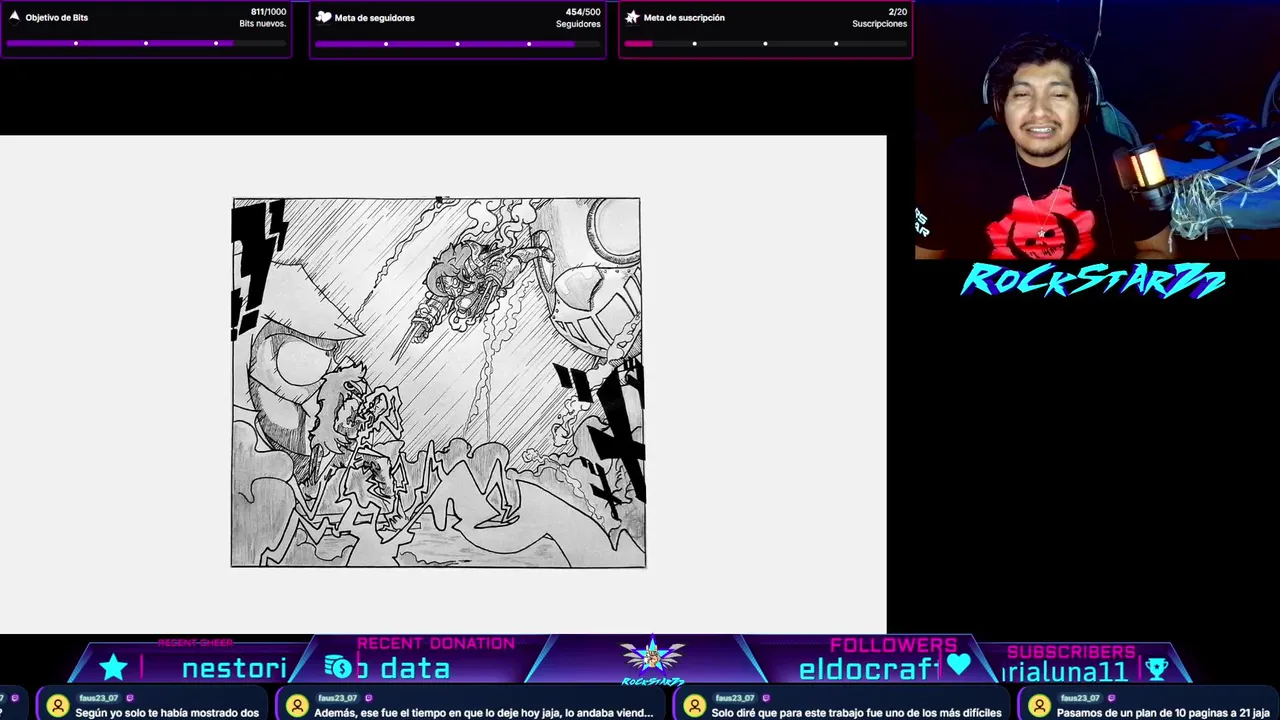Click the recent cheer name 'nestori'
The image size is (1280, 720).
(x=234, y=669)
